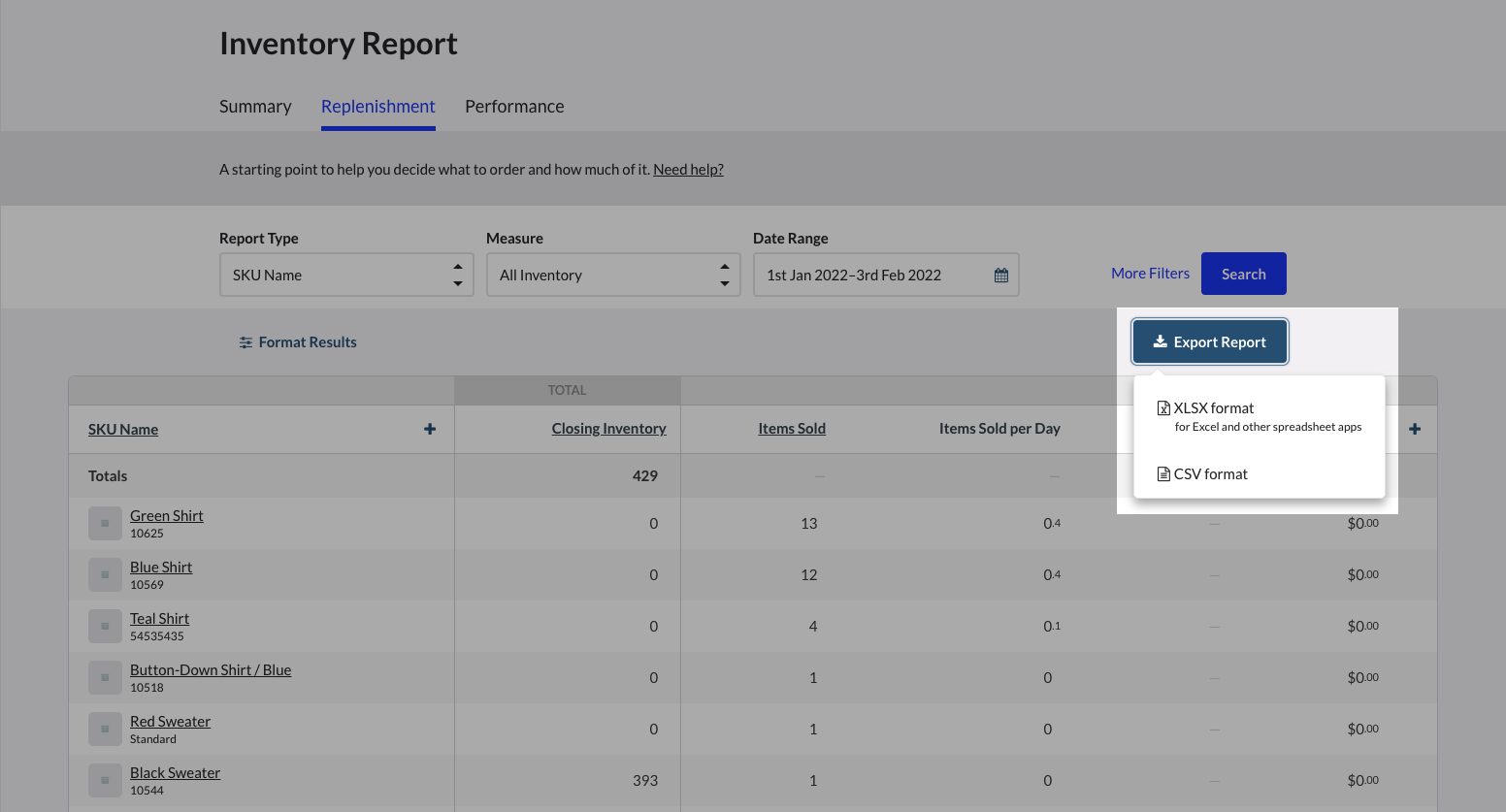Toggle the Export Report dropdown button

[1209, 342]
